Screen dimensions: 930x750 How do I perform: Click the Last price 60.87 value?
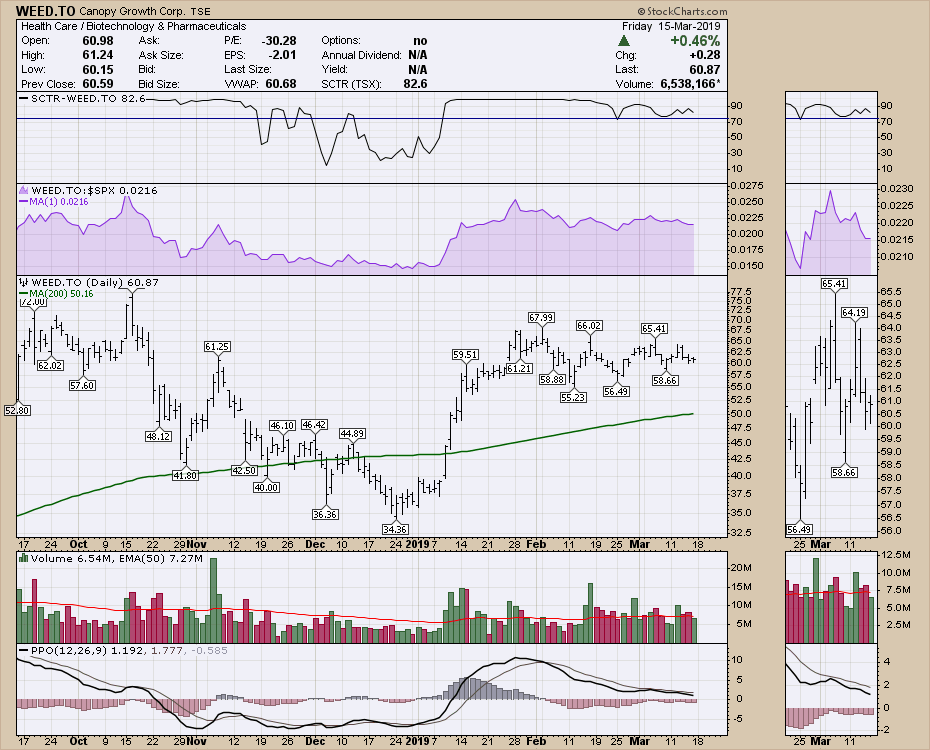click(x=705, y=69)
